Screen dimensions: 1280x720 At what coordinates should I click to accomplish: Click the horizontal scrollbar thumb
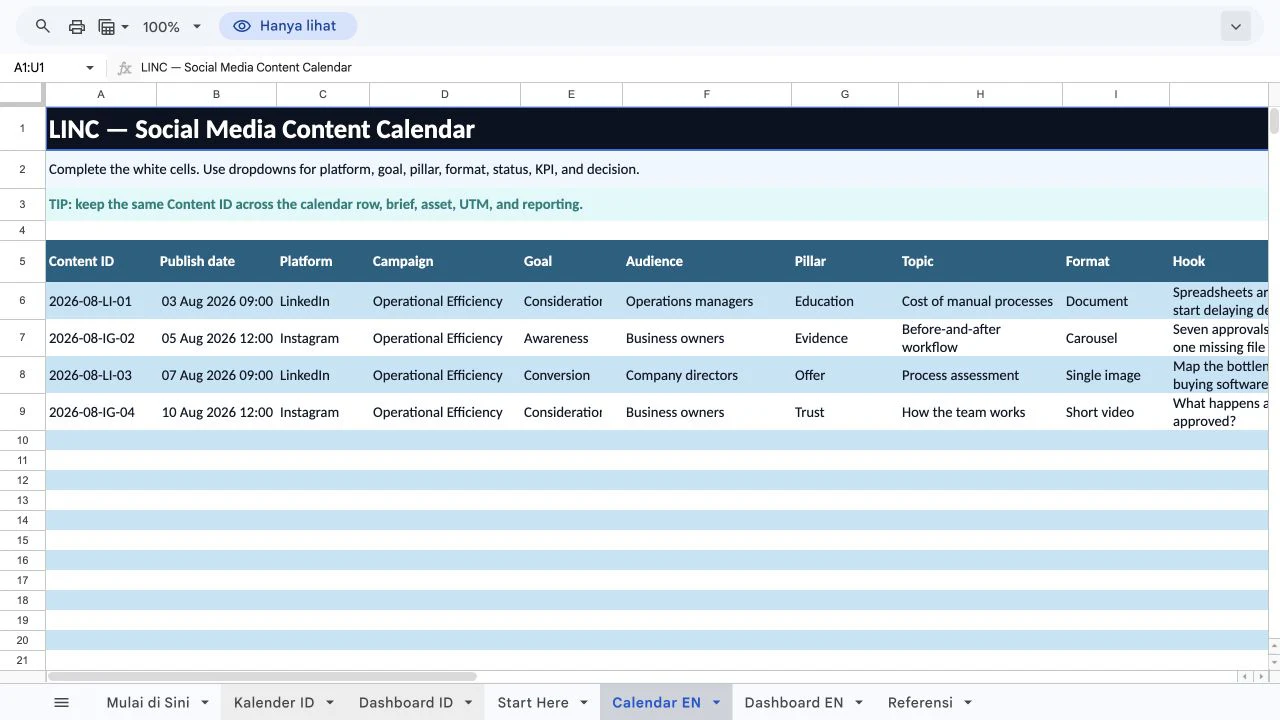point(262,677)
